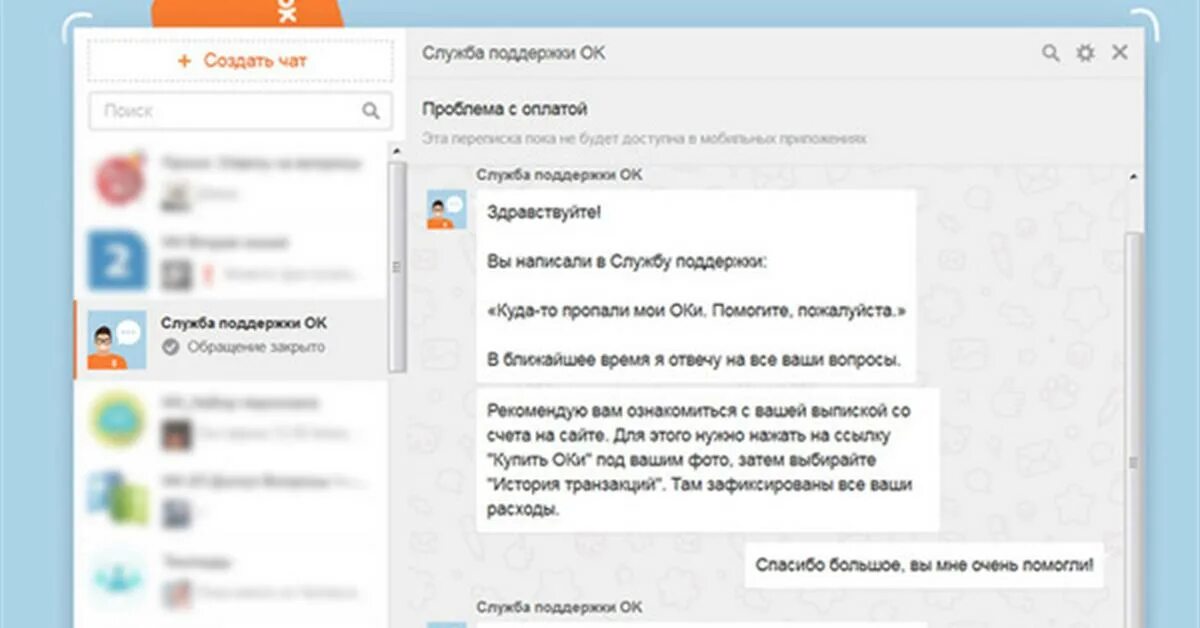Click support agent avatar in chat list

pyautogui.click(x=117, y=340)
